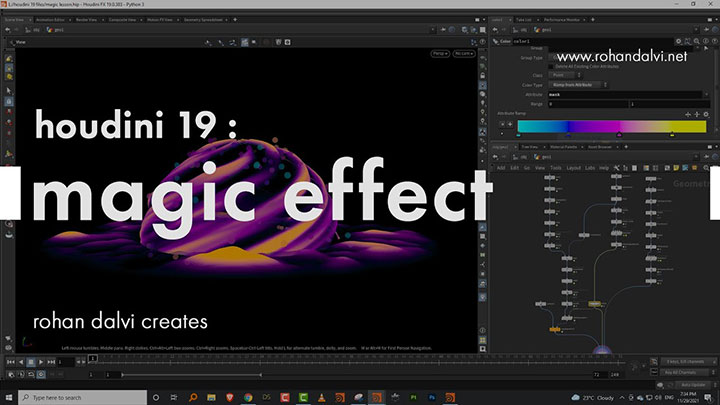Viewport: 720px width, 405px height.
Task: Open Chrome from the taskbar
Action: [x=248, y=398]
